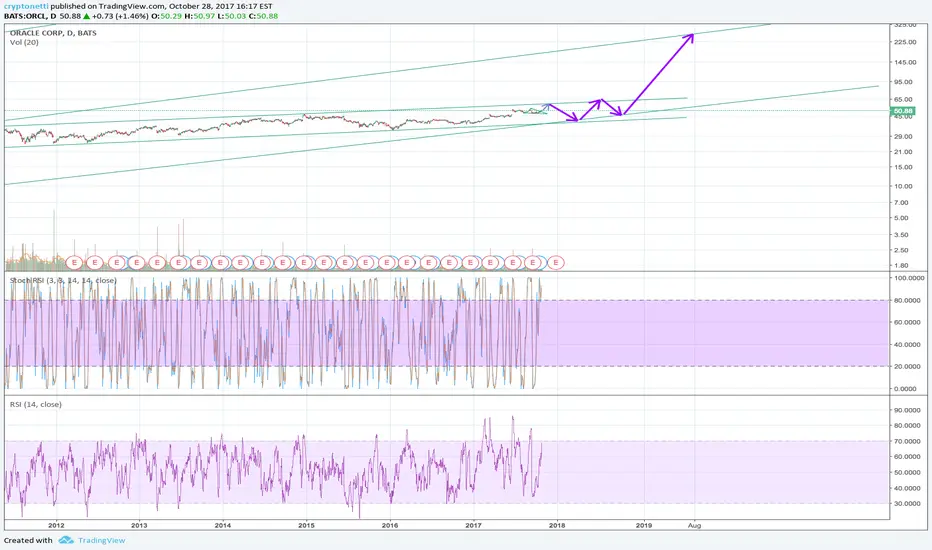Click the 2012 time axis label
The width and height of the screenshot is (932, 550).
point(56,525)
